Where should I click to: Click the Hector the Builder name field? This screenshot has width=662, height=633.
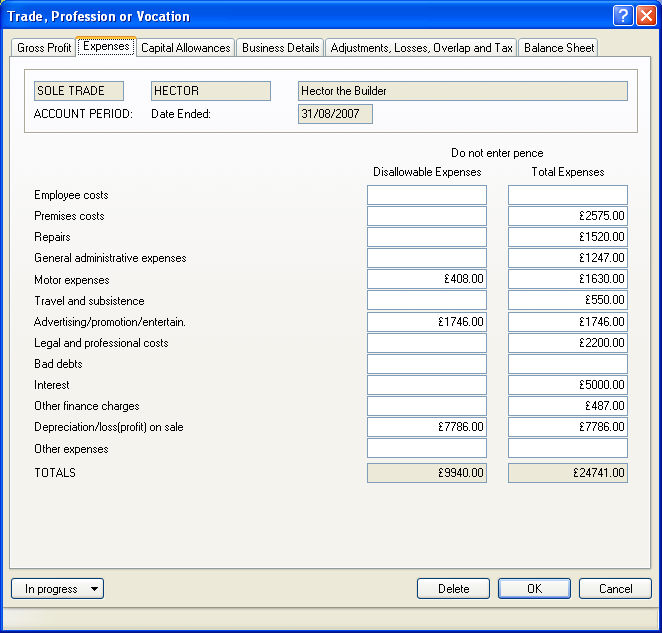pos(462,91)
